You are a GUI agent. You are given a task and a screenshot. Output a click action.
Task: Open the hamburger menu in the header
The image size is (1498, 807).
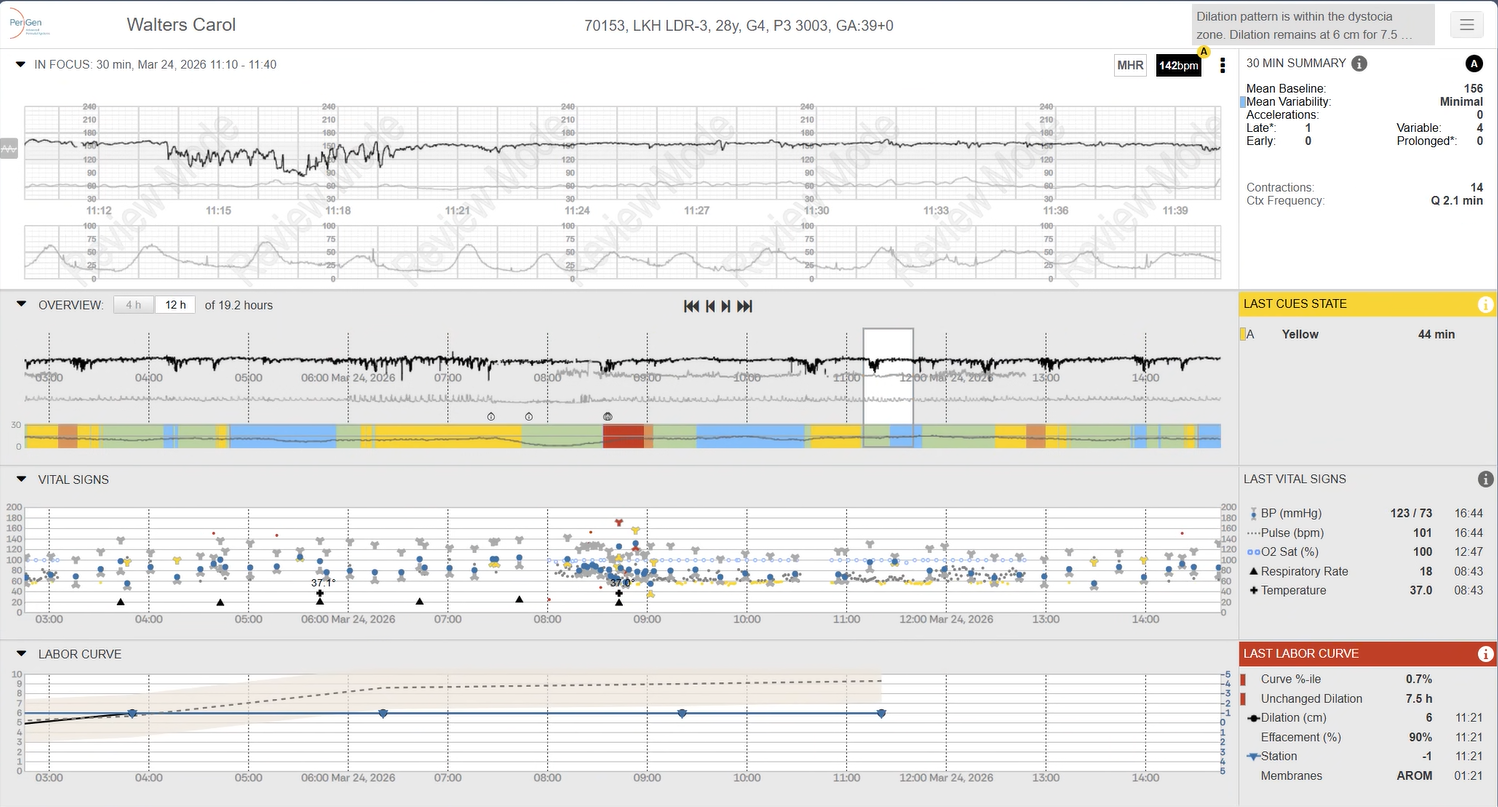click(1467, 25)
